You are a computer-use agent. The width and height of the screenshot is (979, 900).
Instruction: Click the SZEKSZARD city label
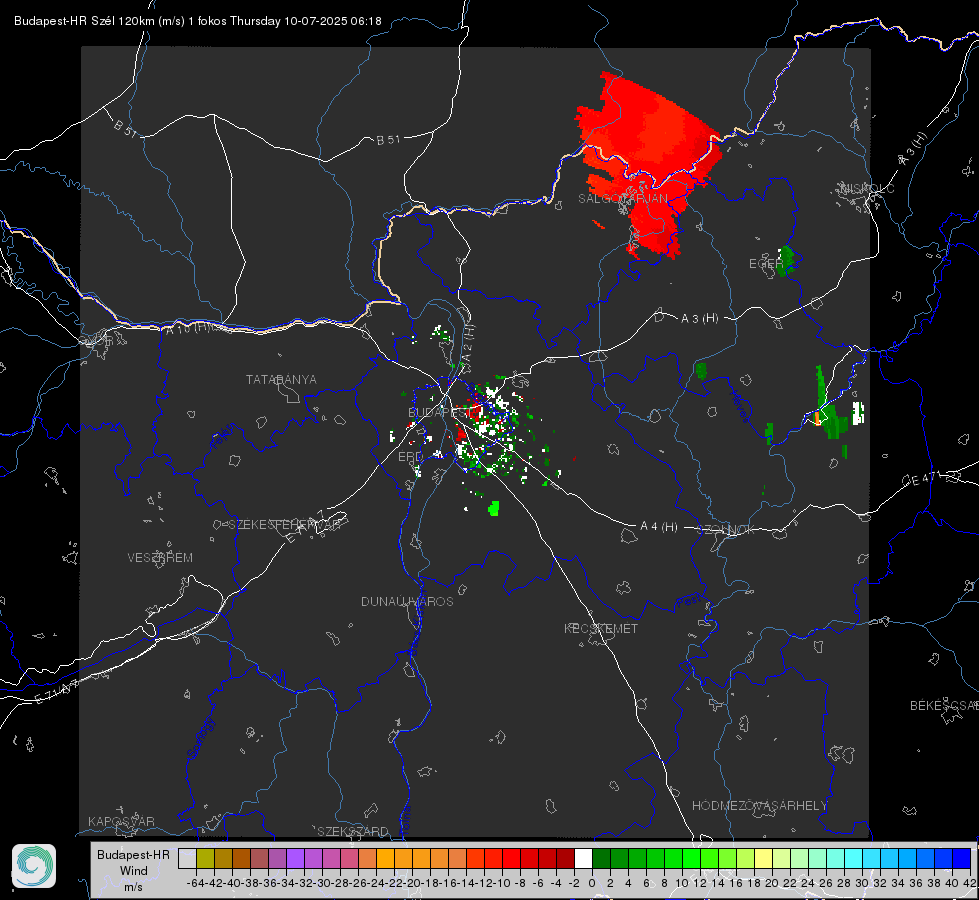click(x=353, y=831)
